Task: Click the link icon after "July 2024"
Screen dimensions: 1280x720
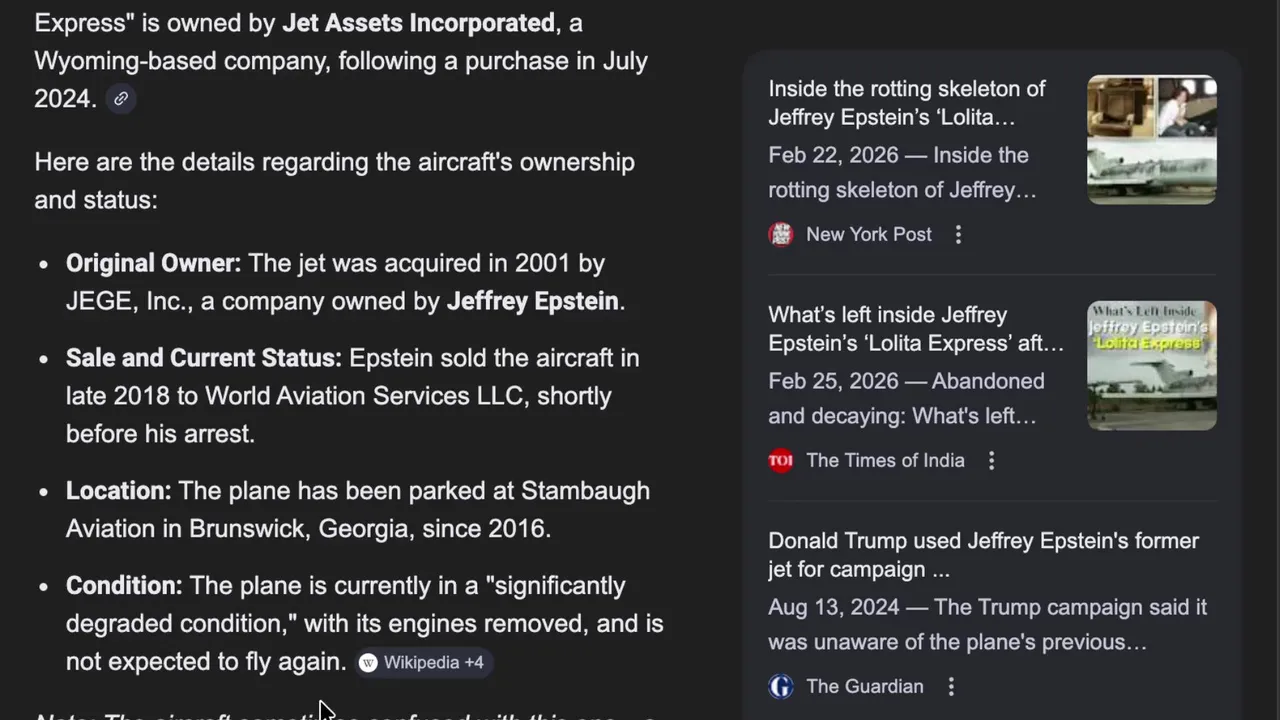Action: click(x=121, y=98)
